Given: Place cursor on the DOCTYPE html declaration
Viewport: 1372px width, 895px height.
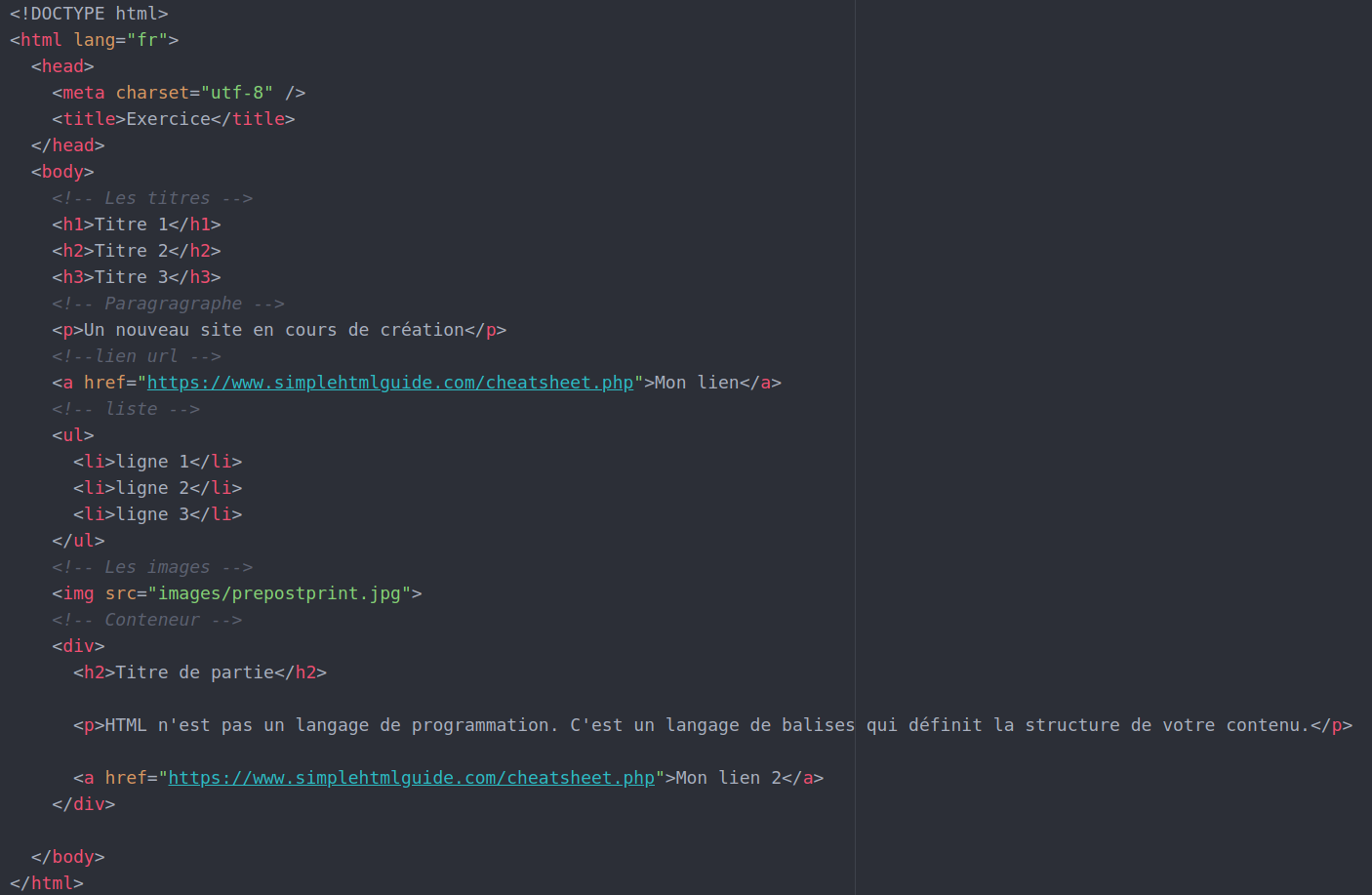Looking at the screenshot, I should tap(89, 14).
